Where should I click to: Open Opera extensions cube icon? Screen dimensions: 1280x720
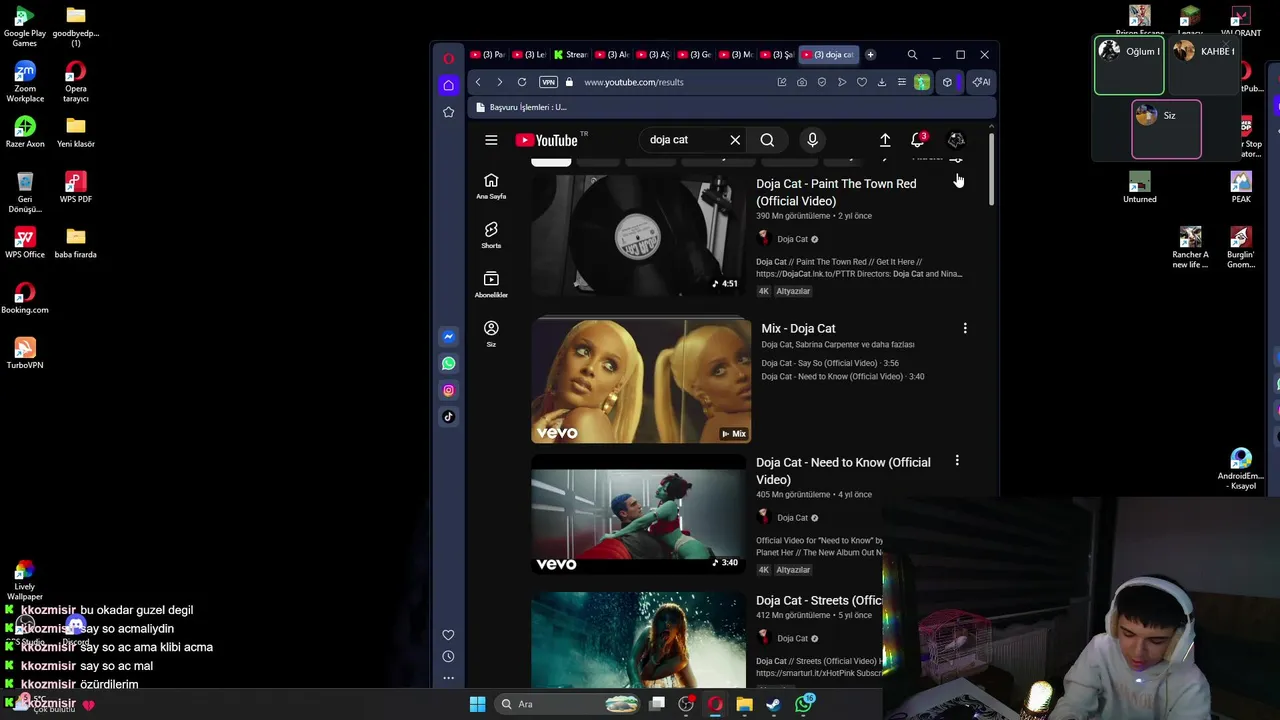(x=947, y=82)
